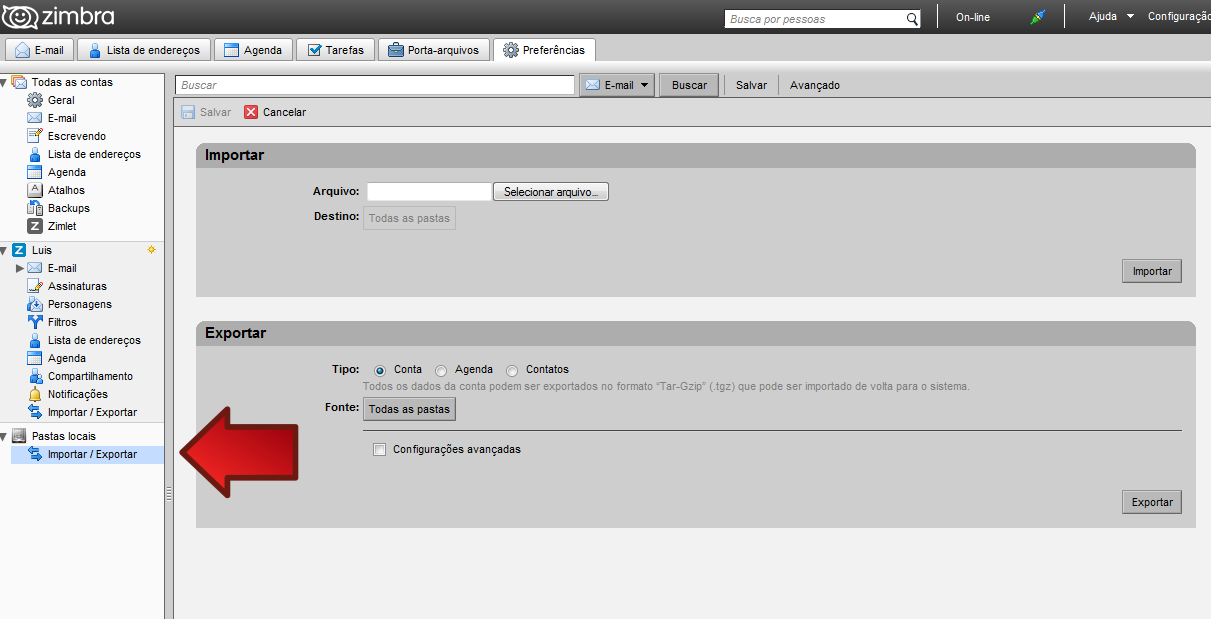Click the sidebar splitter resize handle

click(169, 493)
